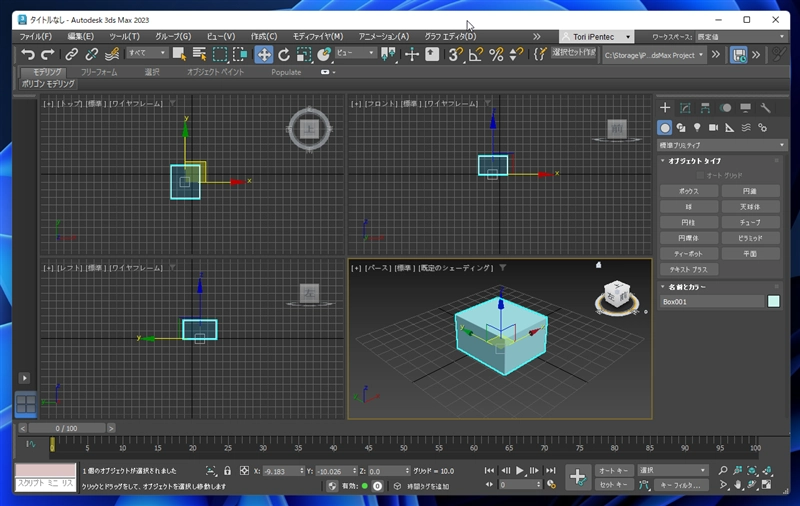
Task: Pick the Select Object arrow tool
Action: point(179,54)
